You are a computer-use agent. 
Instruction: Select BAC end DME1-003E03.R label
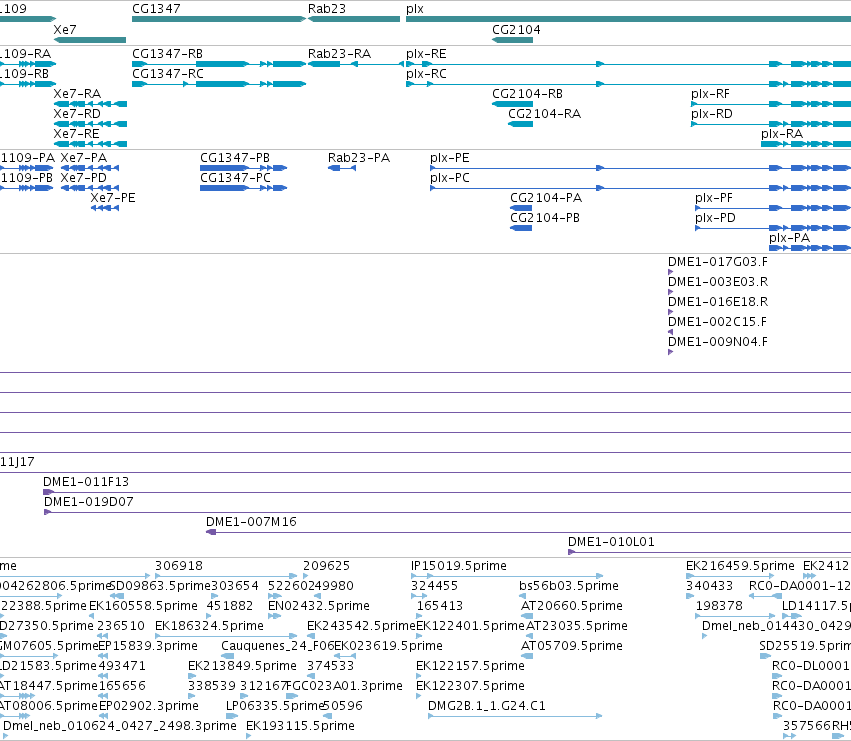717,282
